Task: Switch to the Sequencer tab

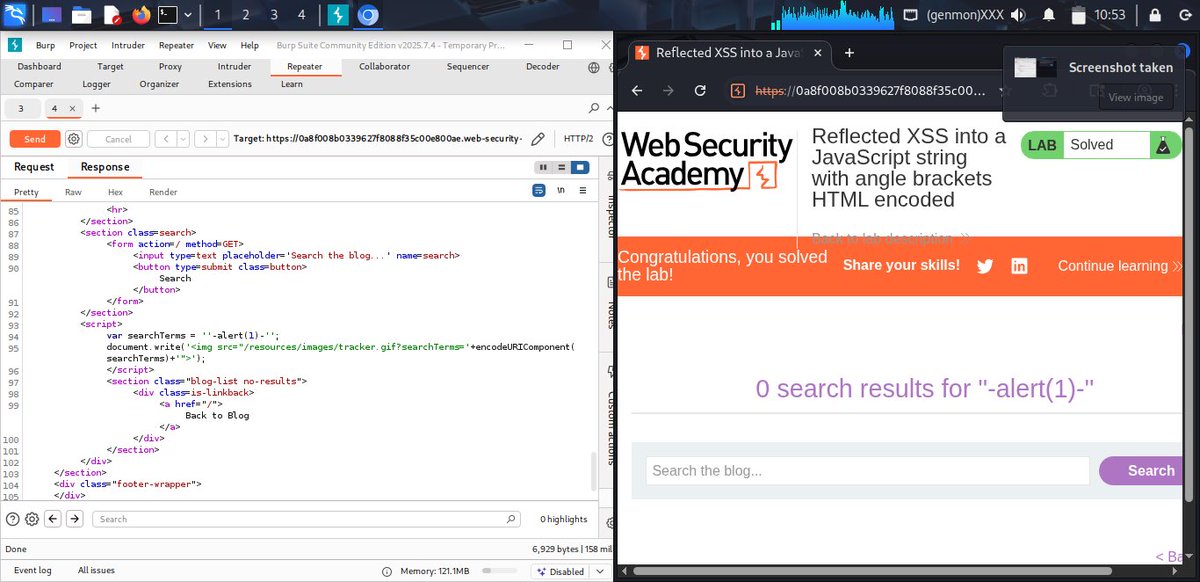Action: [x=467, y=67]
